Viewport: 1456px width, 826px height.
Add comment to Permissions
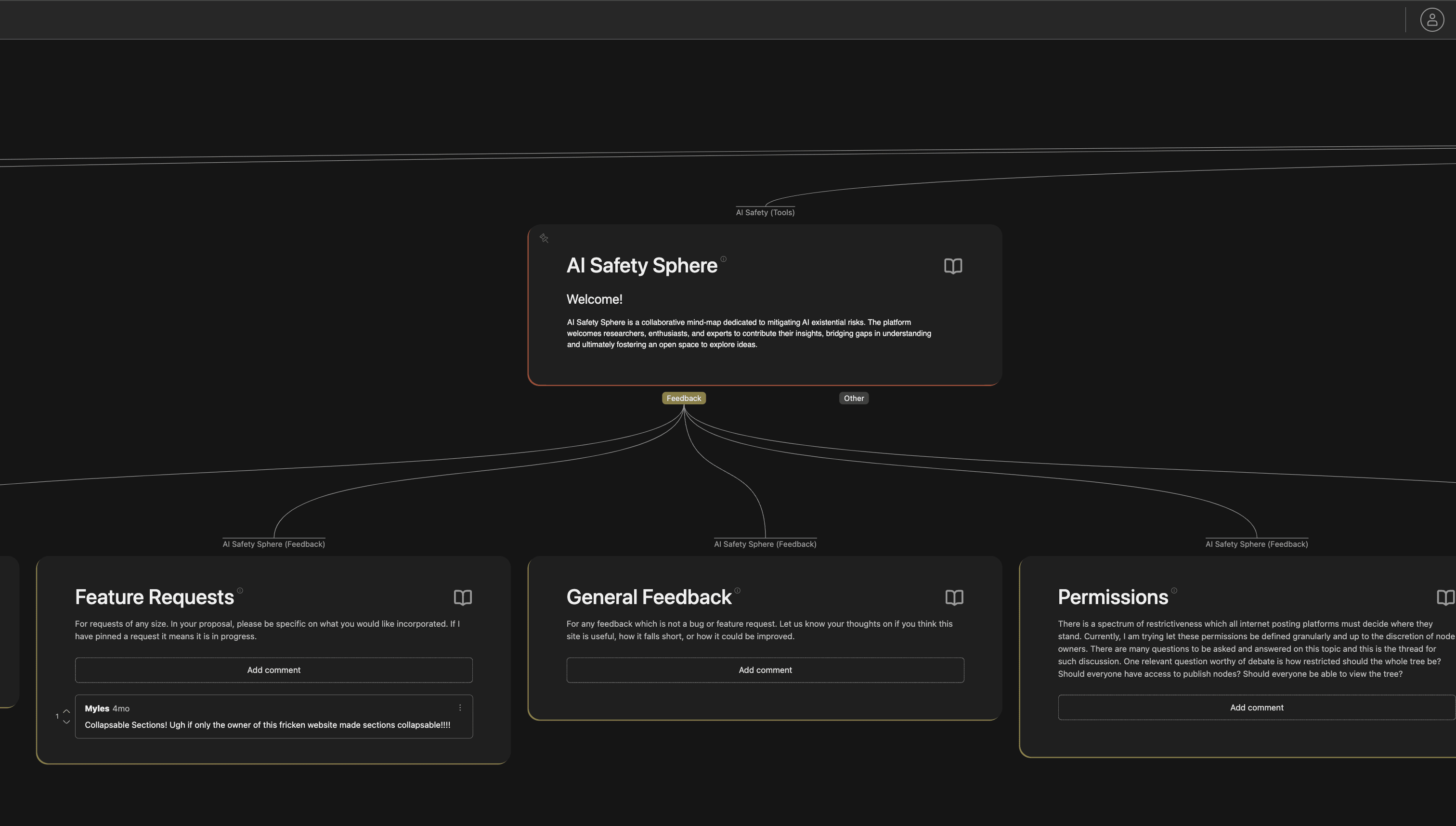coord(1256,708)
